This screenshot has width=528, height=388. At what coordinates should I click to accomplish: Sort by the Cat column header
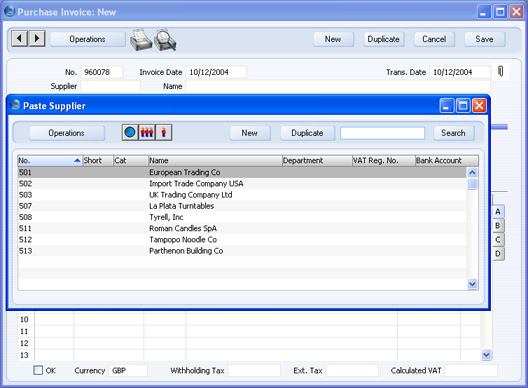pos(131,160)
